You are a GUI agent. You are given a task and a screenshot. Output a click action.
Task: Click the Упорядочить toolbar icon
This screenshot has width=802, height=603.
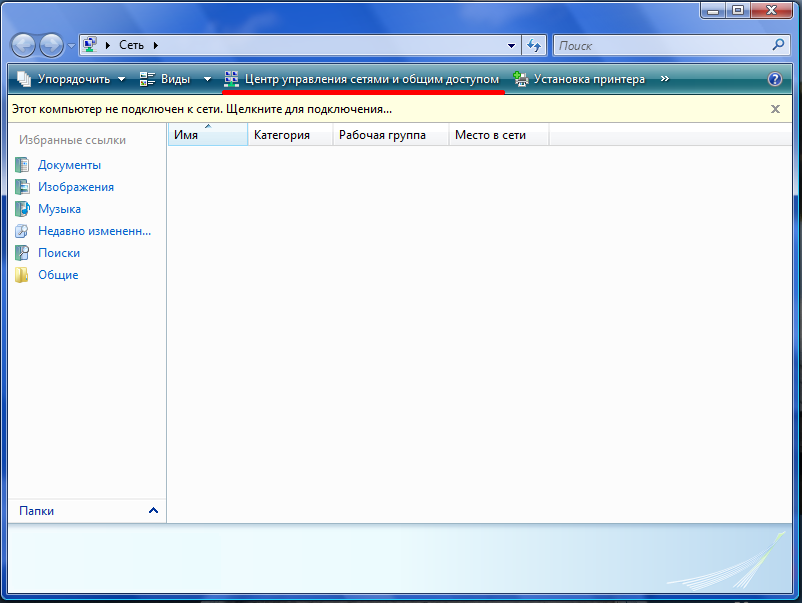(x=24, y=79)
